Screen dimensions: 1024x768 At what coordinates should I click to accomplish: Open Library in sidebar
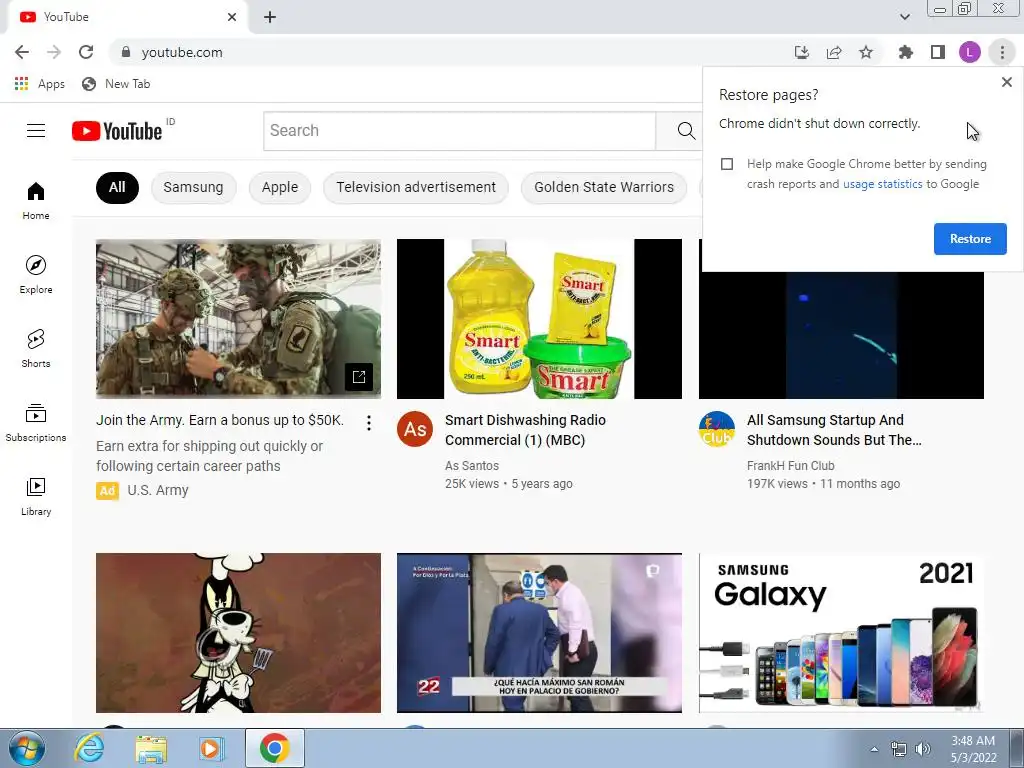[36, 496]
